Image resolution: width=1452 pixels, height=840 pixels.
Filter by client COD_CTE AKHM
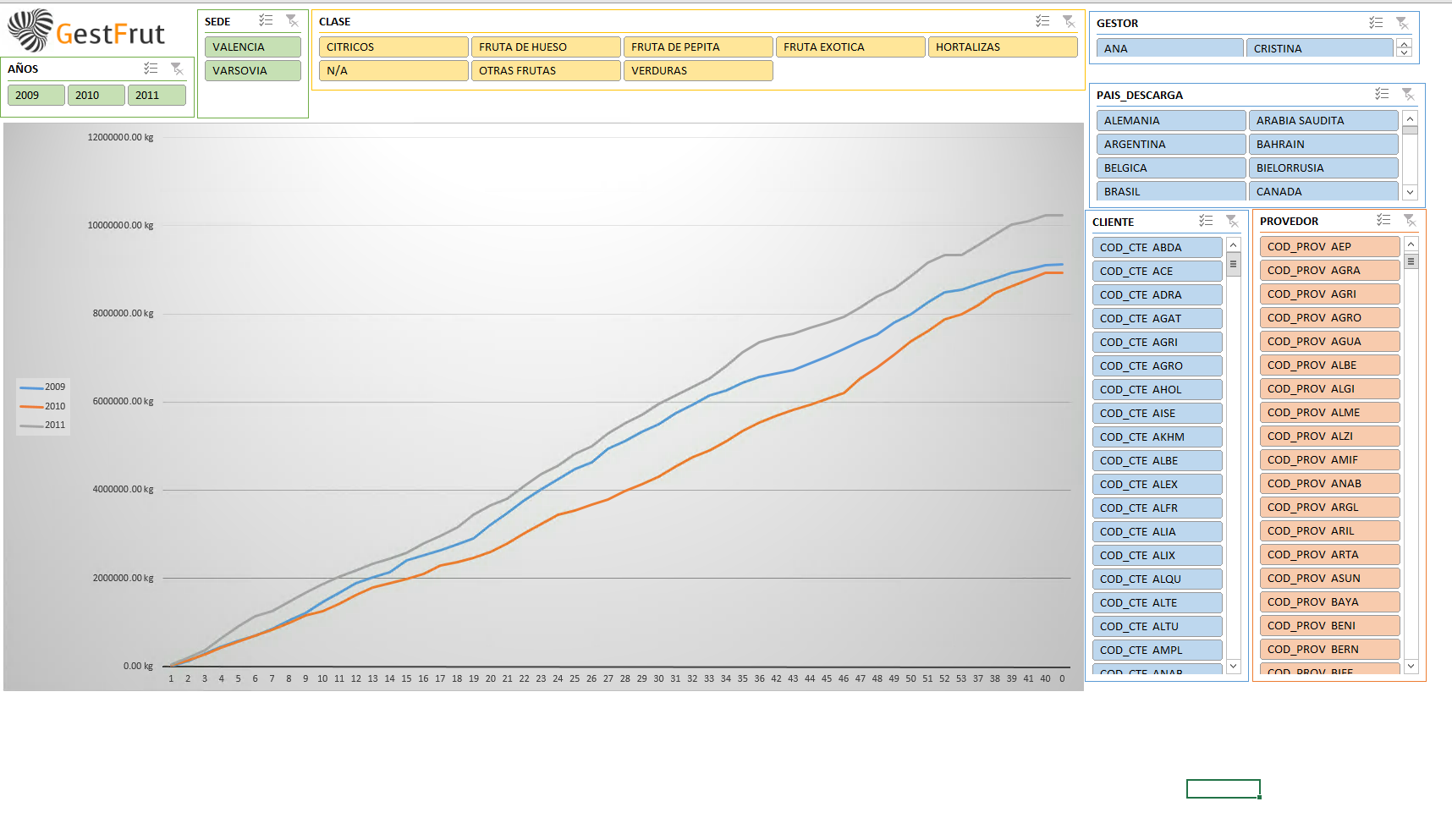1157,437
